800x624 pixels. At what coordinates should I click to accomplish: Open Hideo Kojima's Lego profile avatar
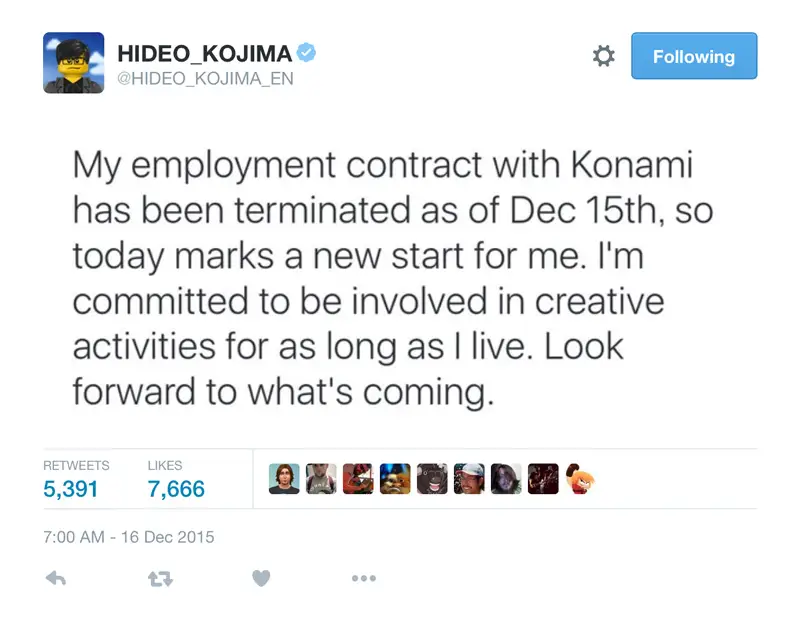click(x=74, y=63)
